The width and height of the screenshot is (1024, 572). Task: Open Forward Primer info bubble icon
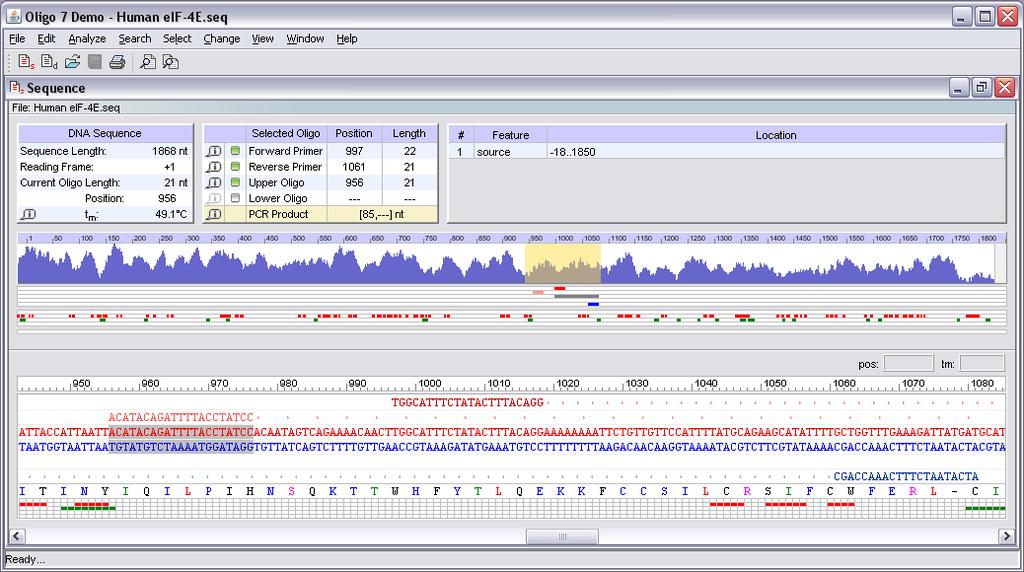[x=214, y=151]
